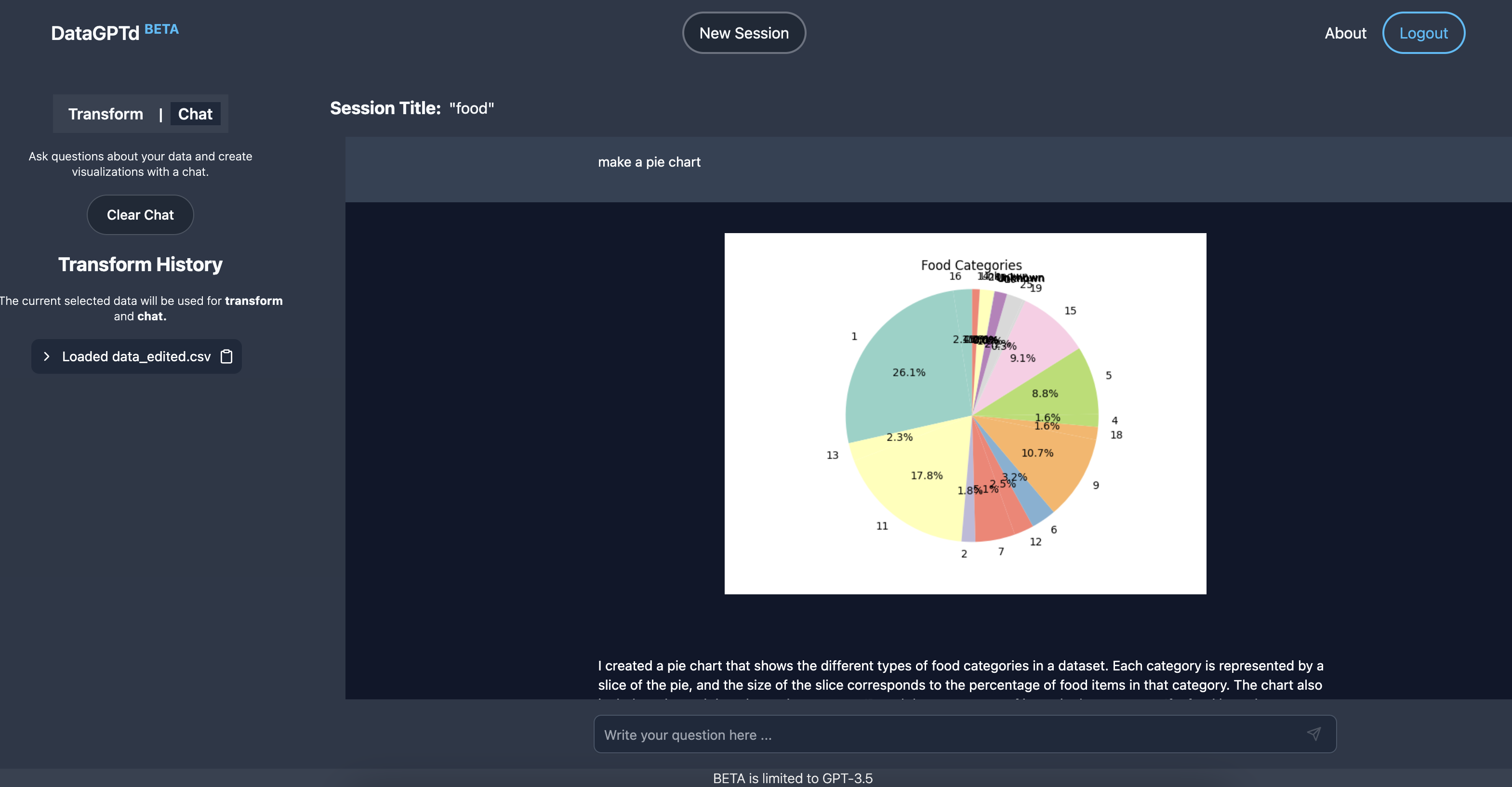
Task: Click the send message paper plane icon
Action: tap(1313, 734)
